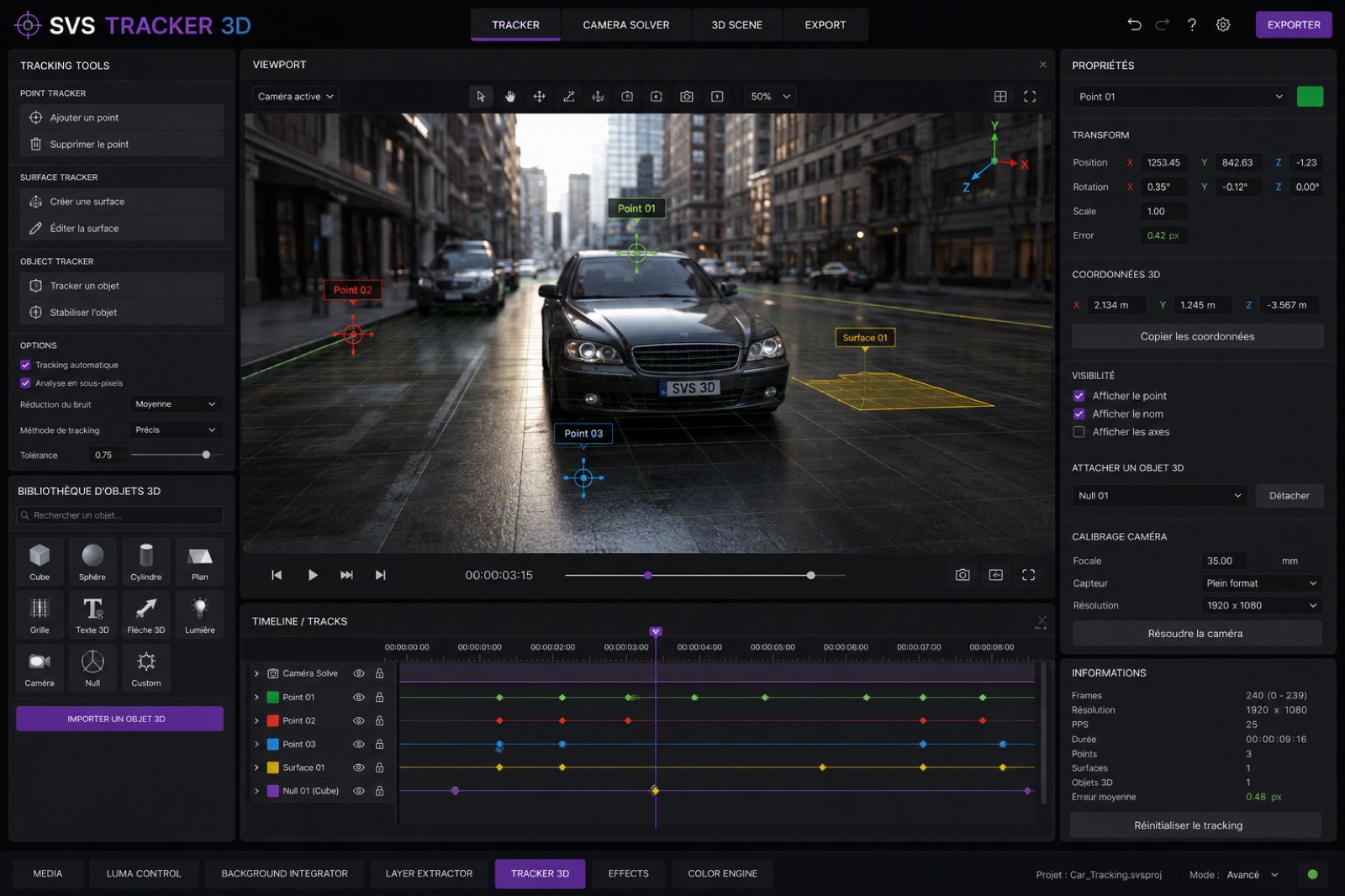Disable Tracking automatique checkbox

coord(25,365)
